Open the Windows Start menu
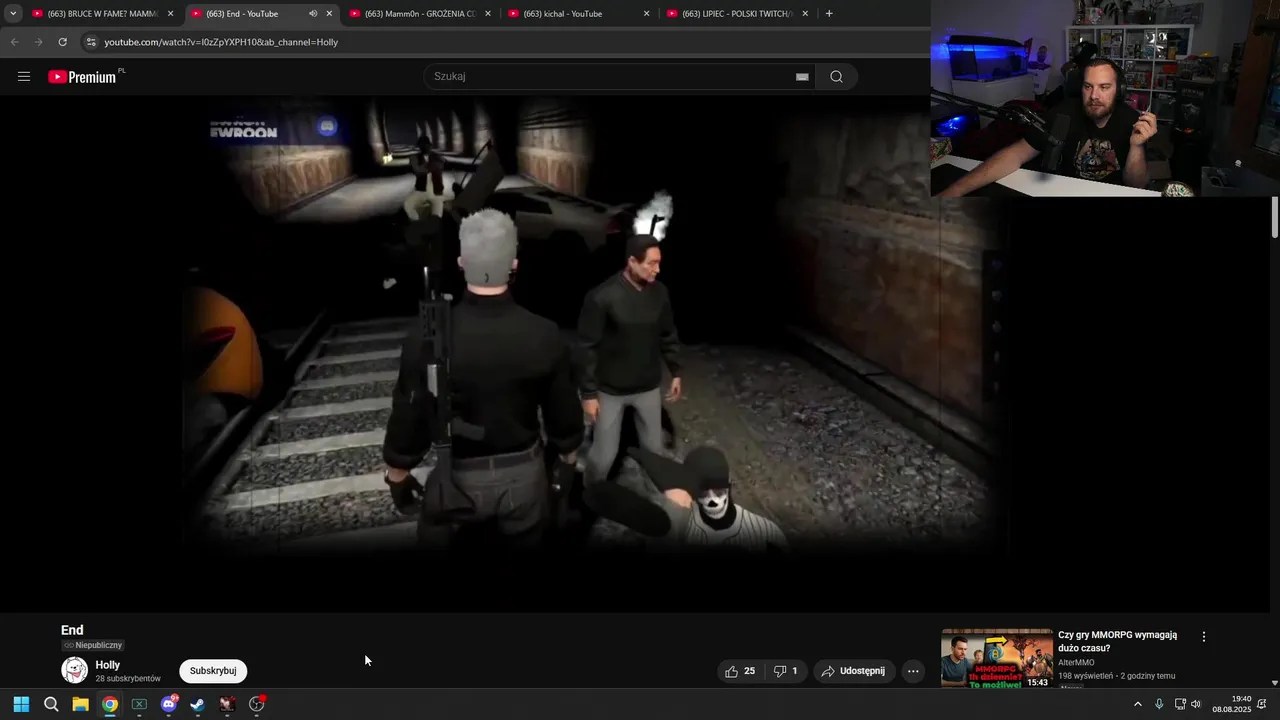 [x=21, y=704]
